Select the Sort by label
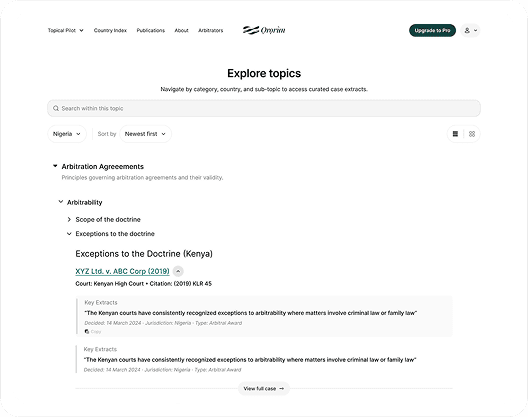Image resolution: width=528 pixels, height=417 pixels. (x=107, y=134)
